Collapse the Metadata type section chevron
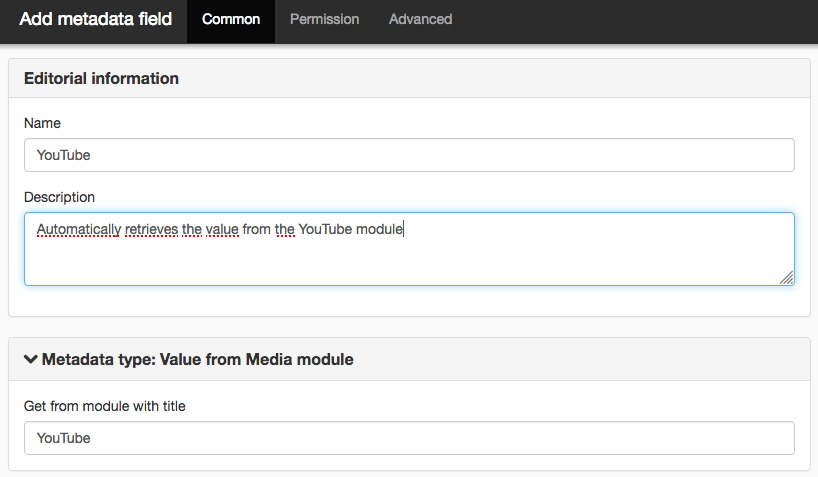This screenshot has width=818, height=477. click(x=31, y=359)
